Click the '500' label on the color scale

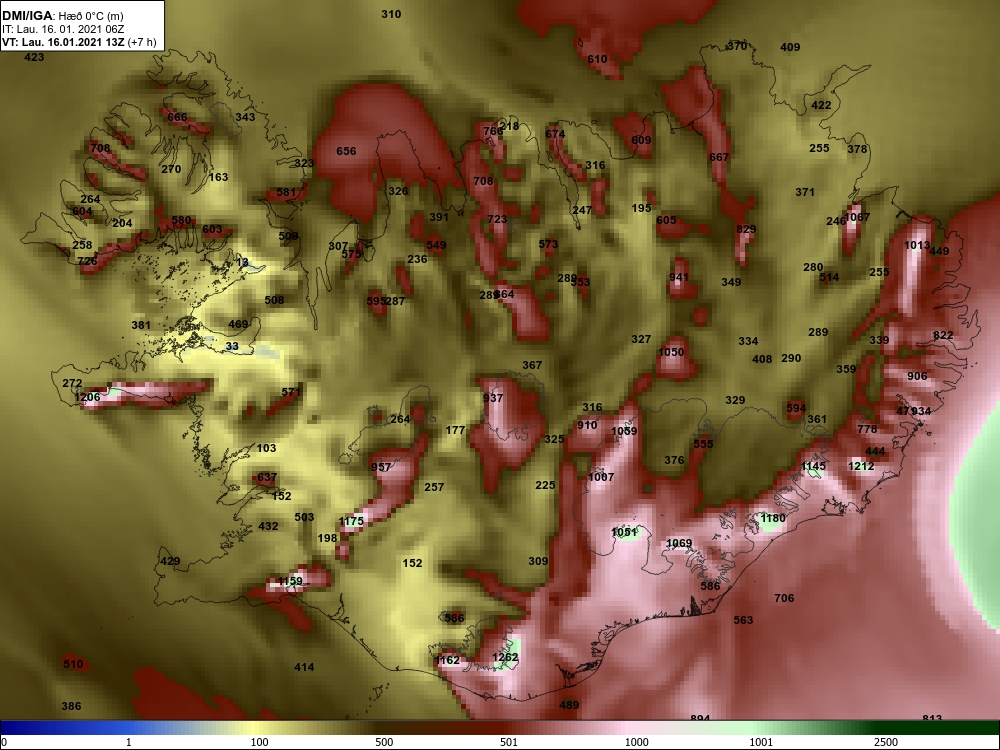point(384,742)
